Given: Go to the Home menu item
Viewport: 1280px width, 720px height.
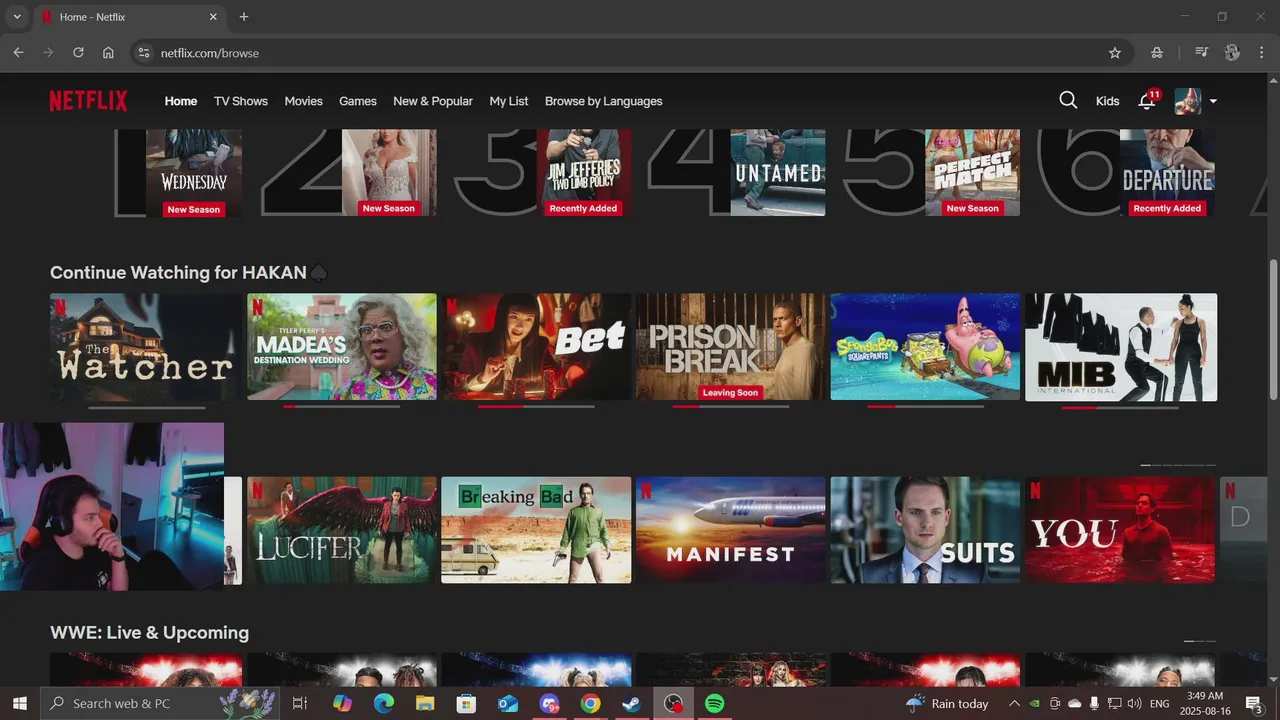Looking at the screenshot, I should [181, 101].
